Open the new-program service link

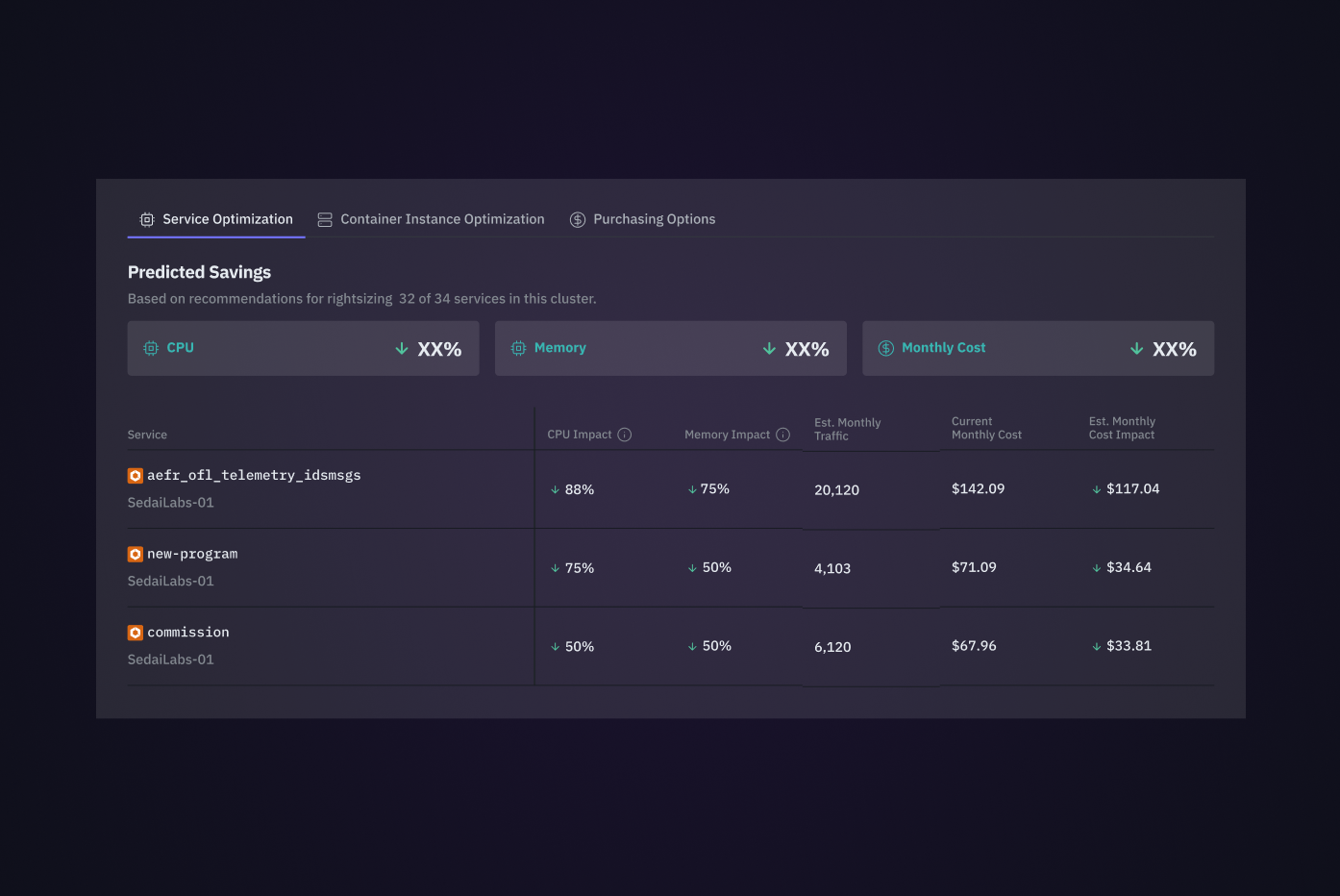(192, 555)
